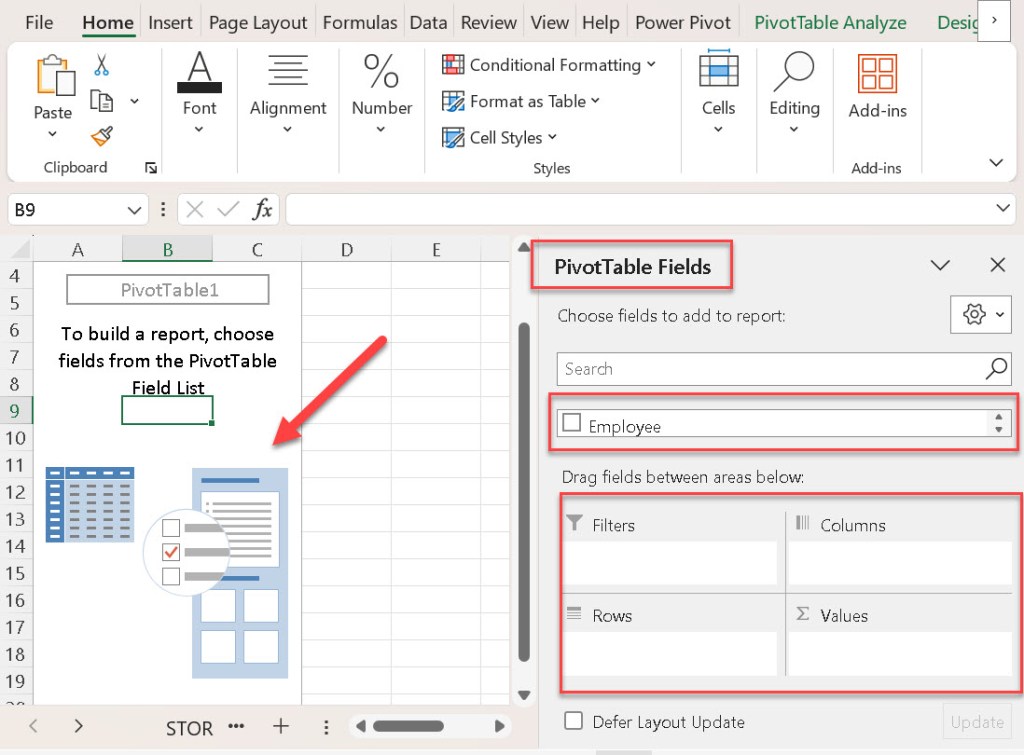Expand the Name Box dropdown
This screenshot has width=1024, height=755.
point(135,210)
